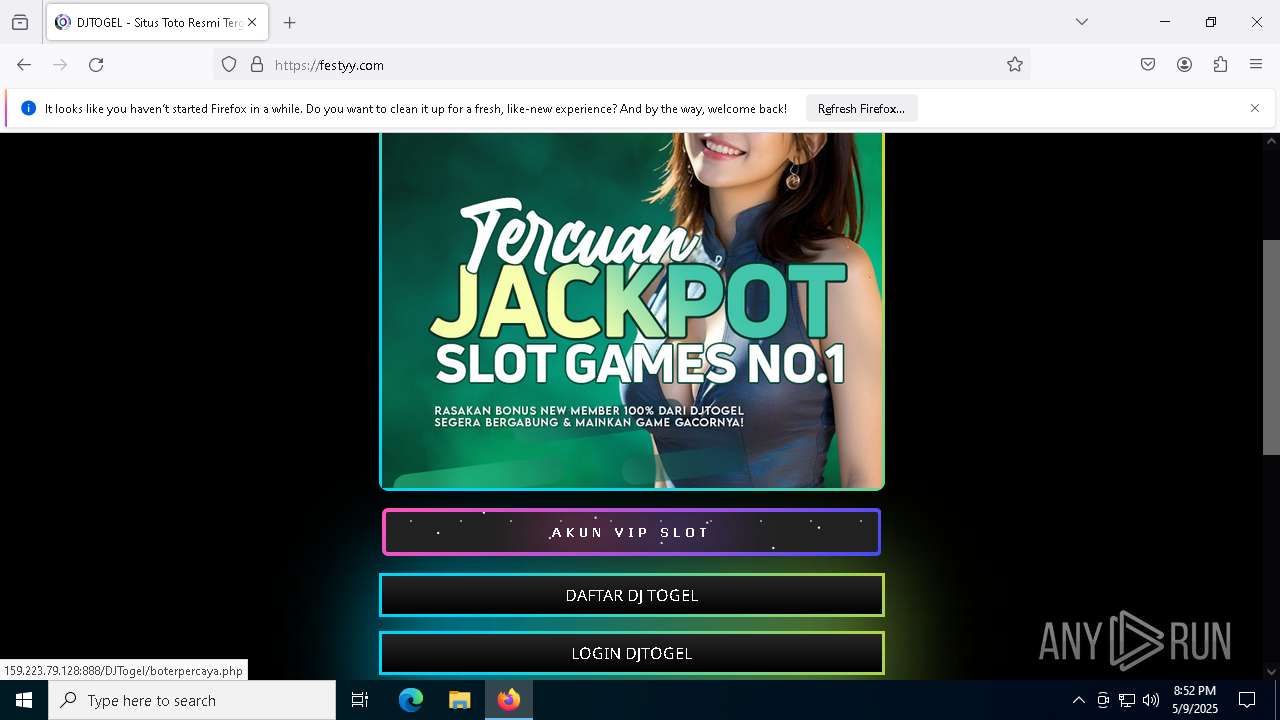Restore down the Firefox window
Screen dimensions: 1280x720
1210,22
